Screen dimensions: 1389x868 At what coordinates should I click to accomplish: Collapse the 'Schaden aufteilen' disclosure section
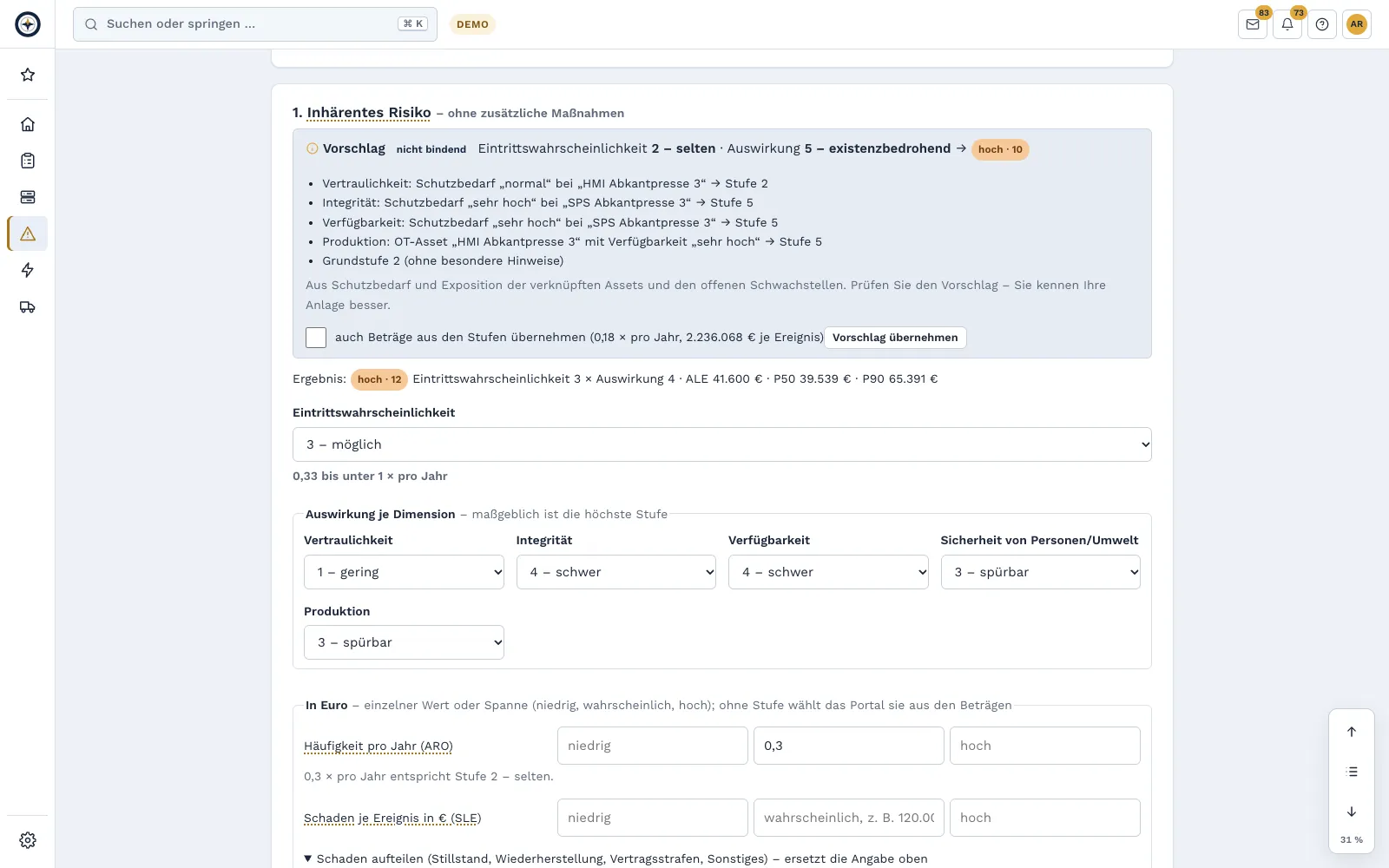tap(616, 858)
